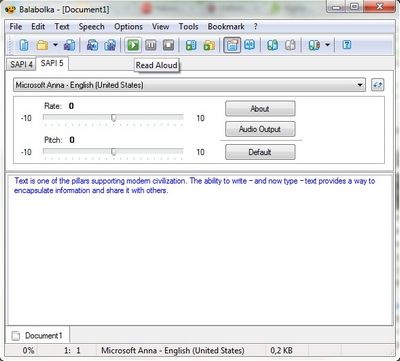
Task: Click the Pitch slider thumb
Action: (x=114, y=152)
